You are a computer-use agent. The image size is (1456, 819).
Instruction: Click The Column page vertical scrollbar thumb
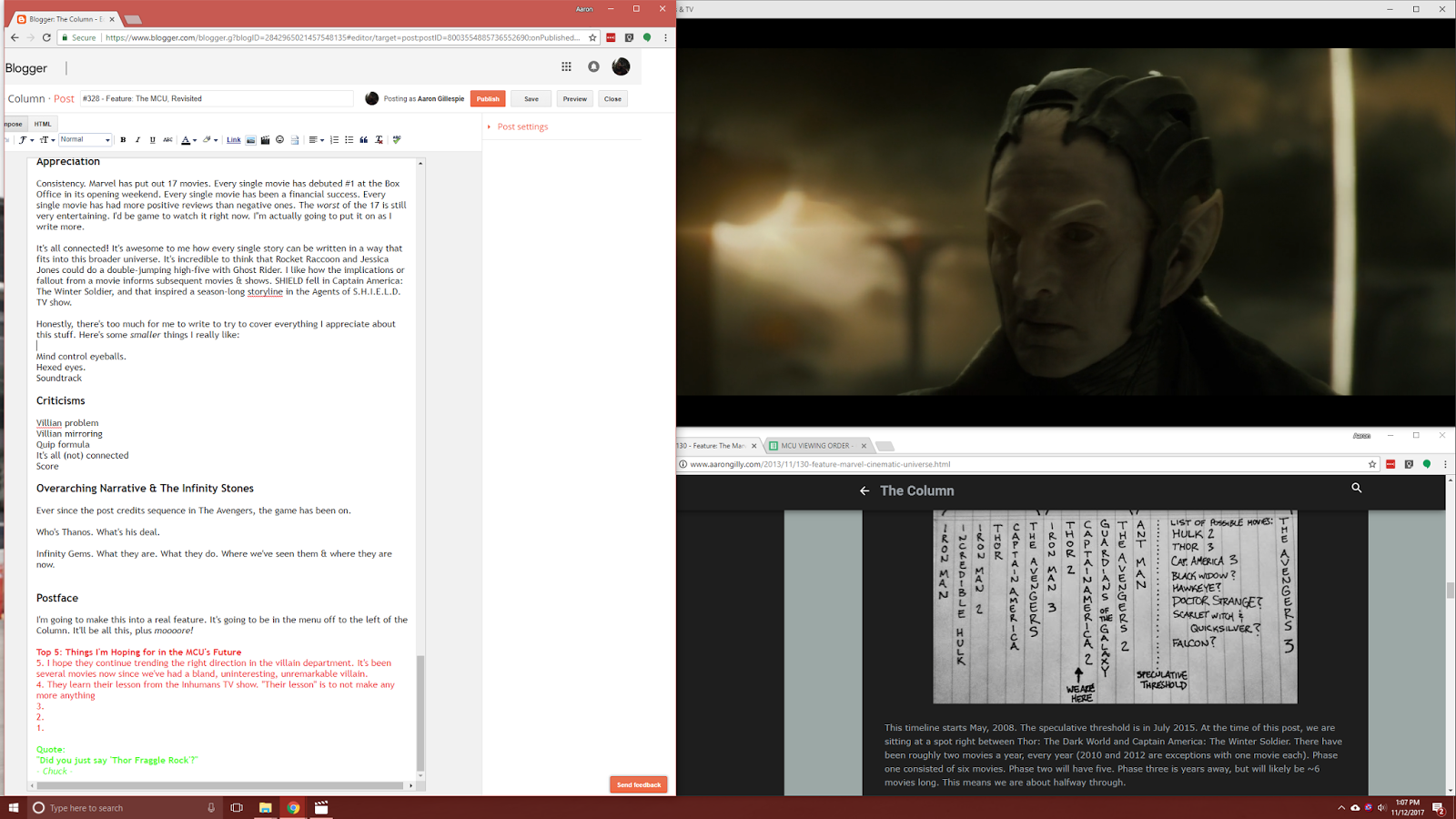click(1451, 591)
